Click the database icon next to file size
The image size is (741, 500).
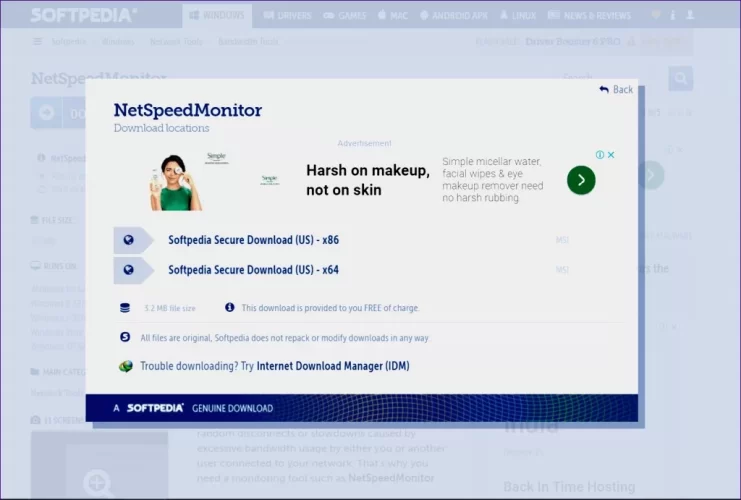(x=125, y=308)
